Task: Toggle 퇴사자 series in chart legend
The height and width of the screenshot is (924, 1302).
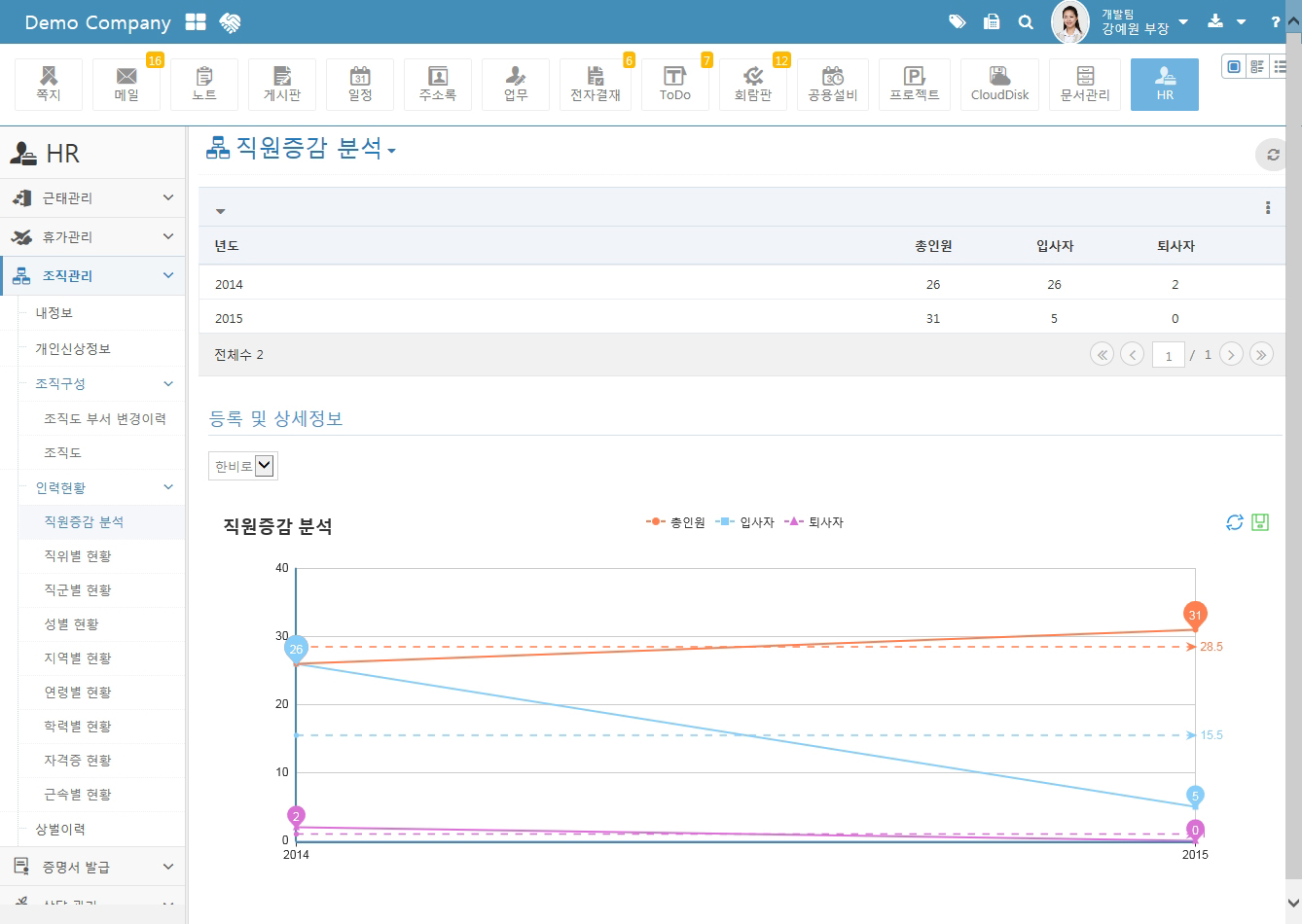Action: (x=814, y=522)
